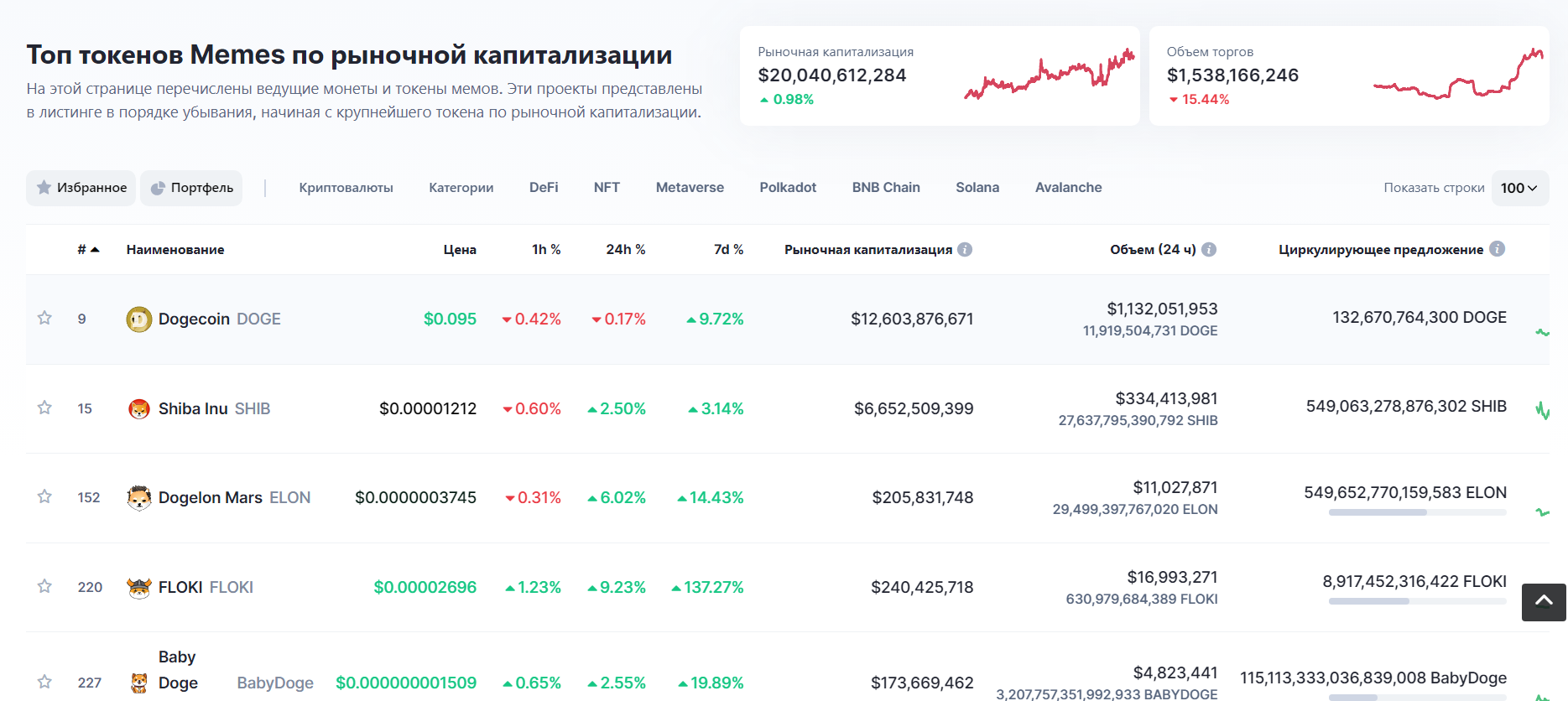Viewport: 1568px width, 701px height.
Task: Click the $20,040,612,284 market cap value
Action: coord(831,75)
